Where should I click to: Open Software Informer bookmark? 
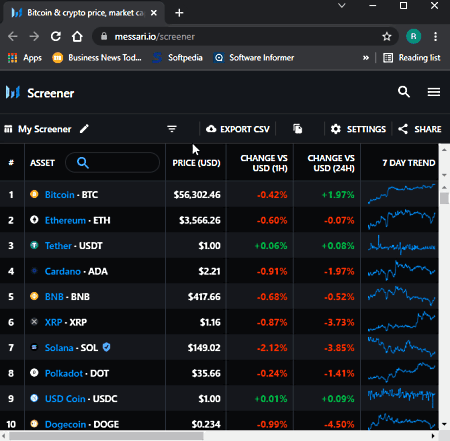pyautogui.click(x=254, y=58)
